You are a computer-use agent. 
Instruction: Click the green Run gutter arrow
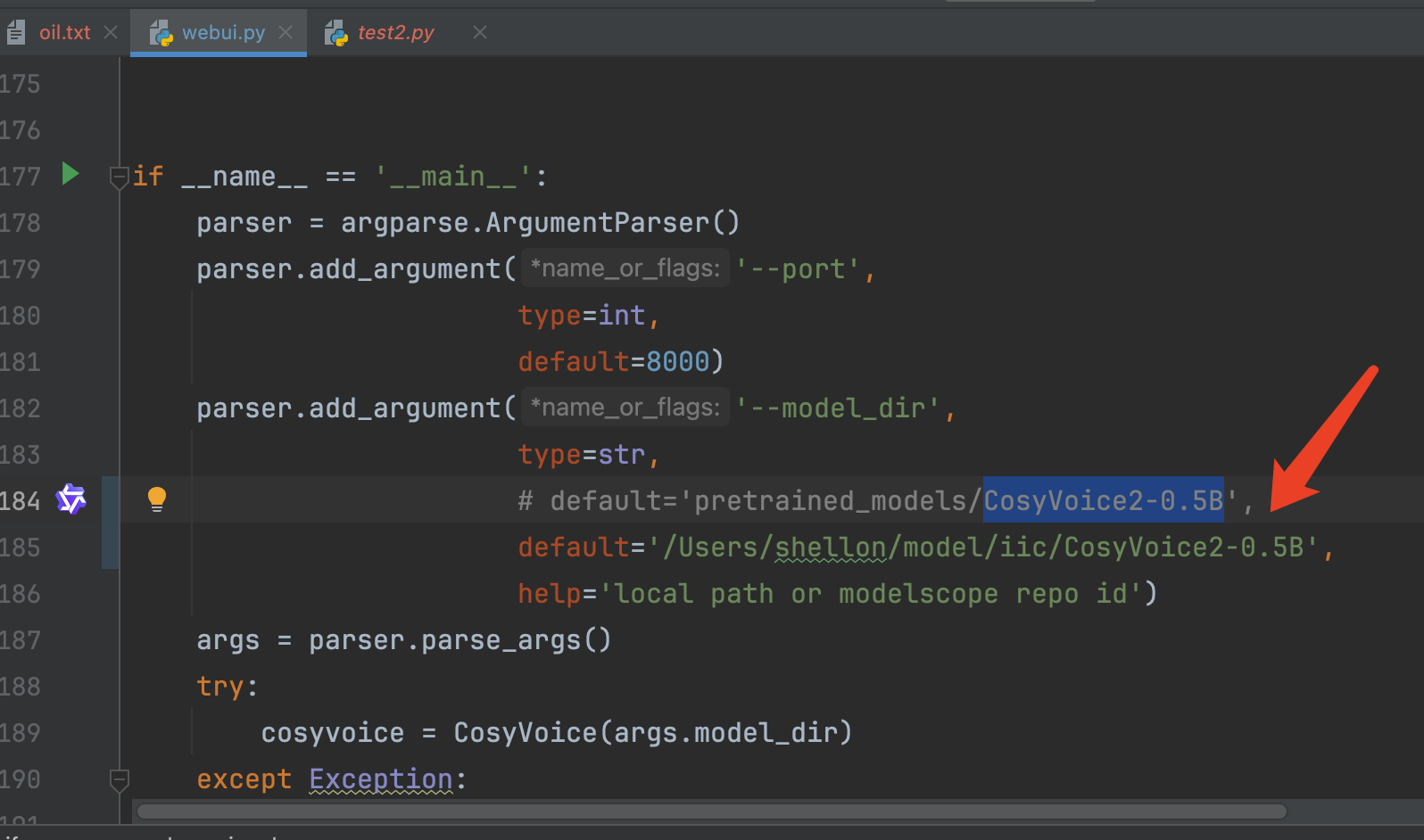point(70,173)
